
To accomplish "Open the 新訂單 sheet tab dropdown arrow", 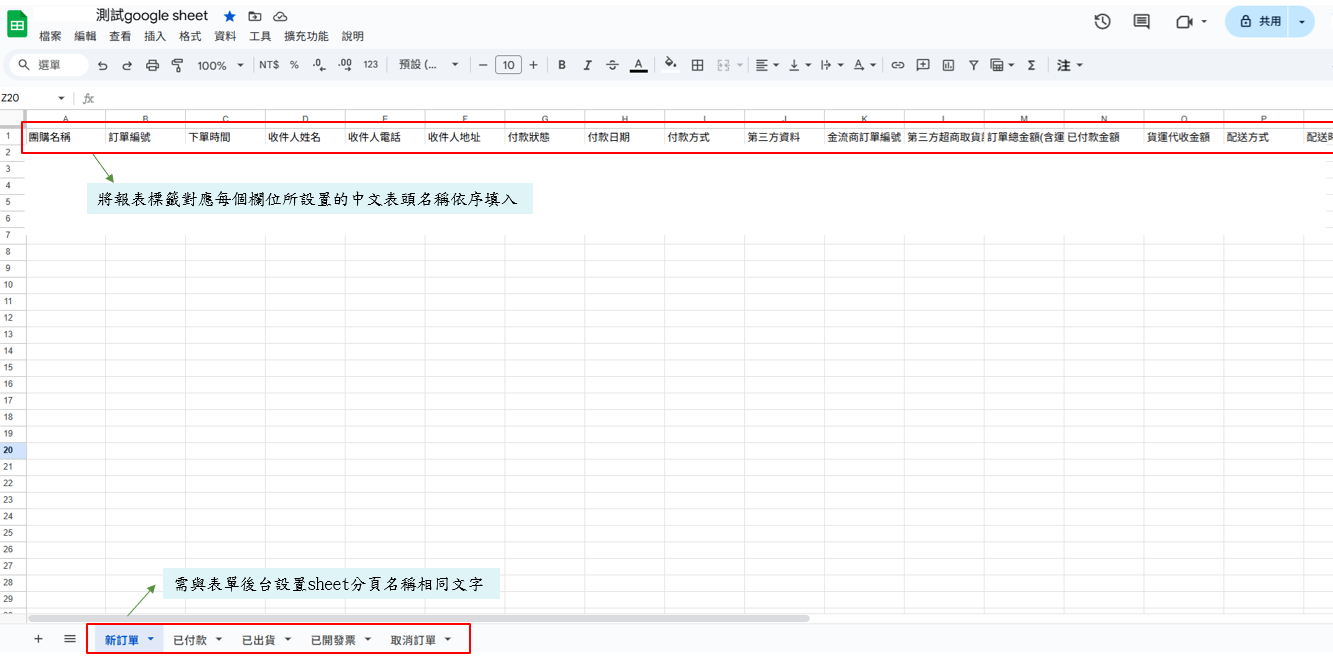I will (x=151, y=639).
